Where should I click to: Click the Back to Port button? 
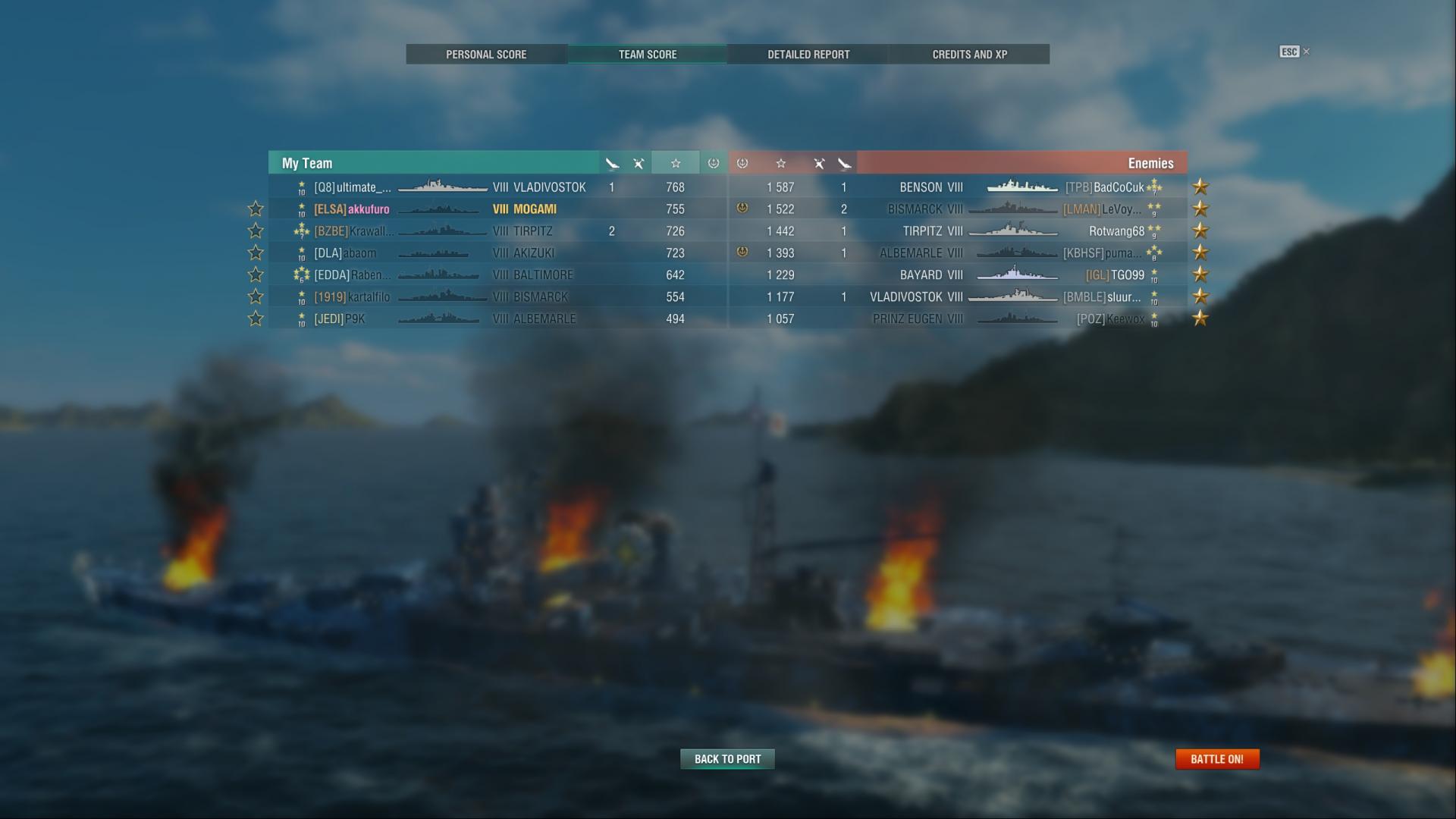click(x=727, y=759)
